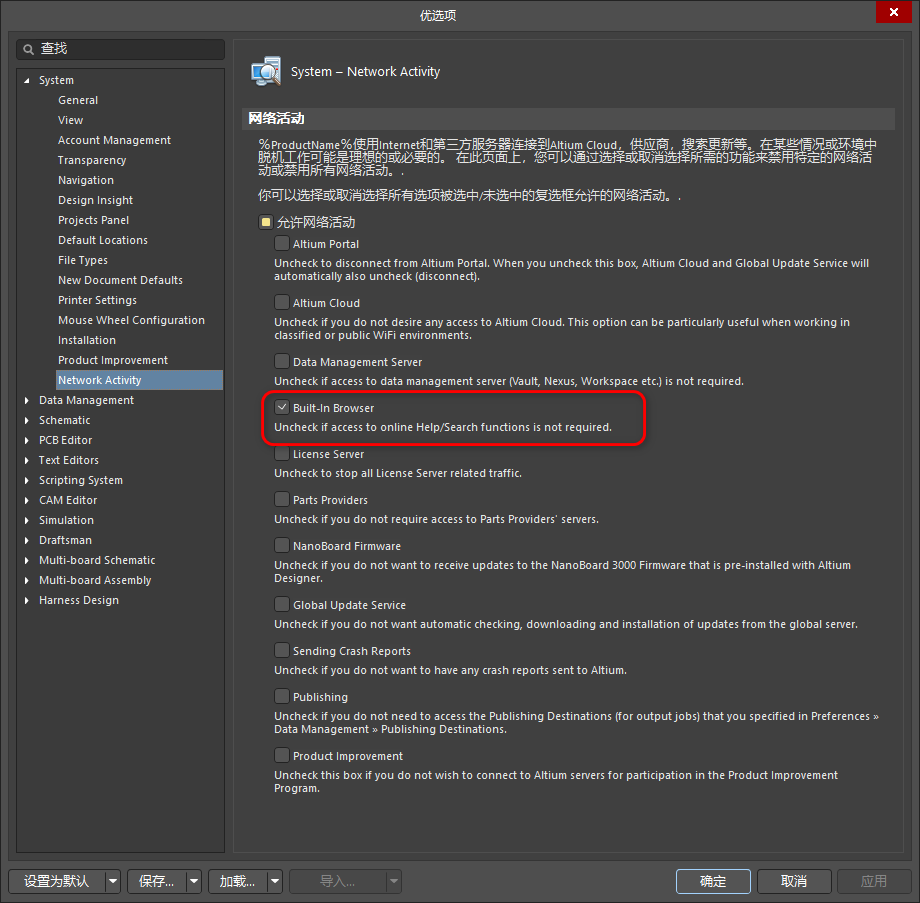Expand the Schematic tree node
The image size is (920, 903).
tap(26, 420)
